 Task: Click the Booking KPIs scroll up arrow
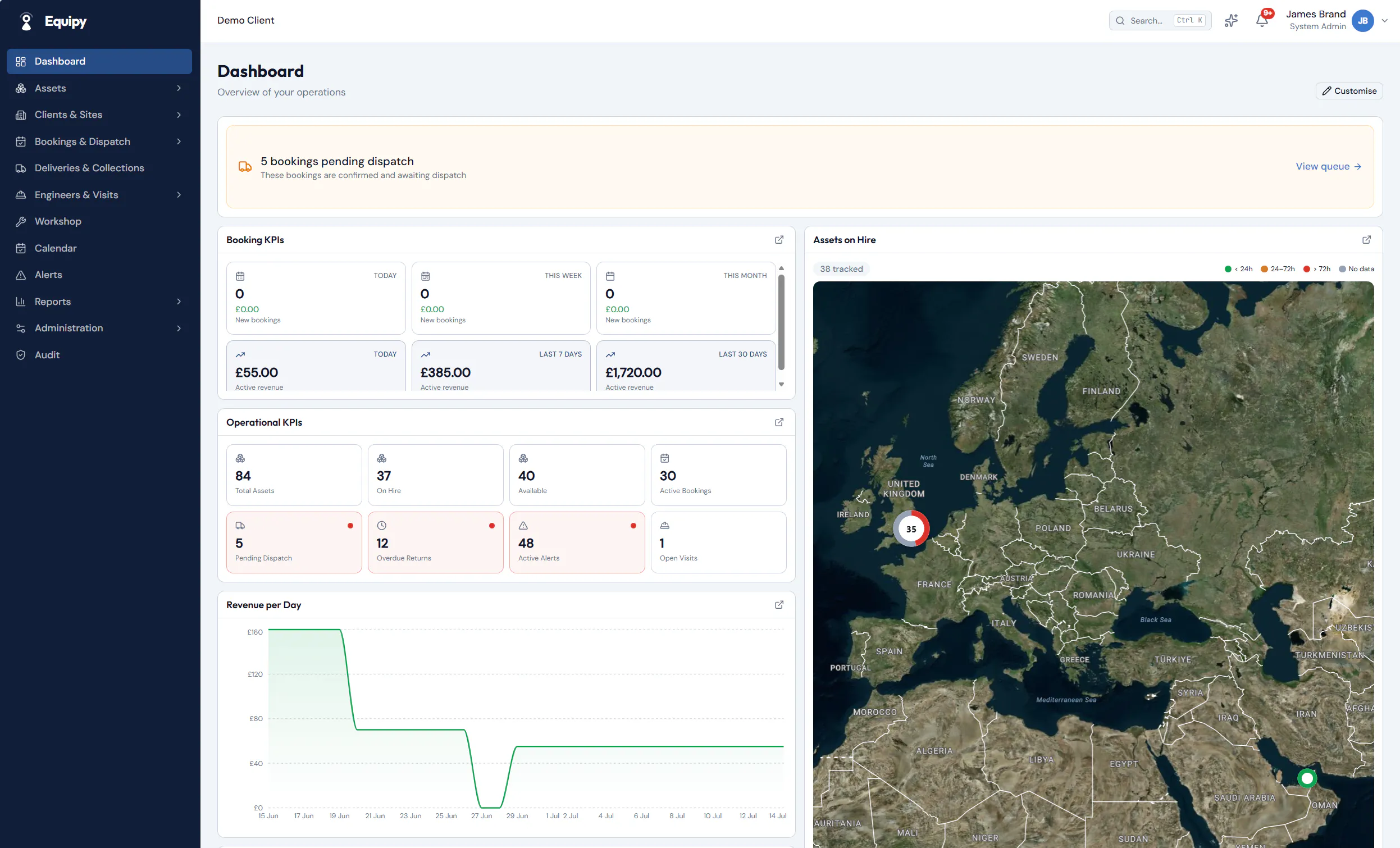pos(781,268)
